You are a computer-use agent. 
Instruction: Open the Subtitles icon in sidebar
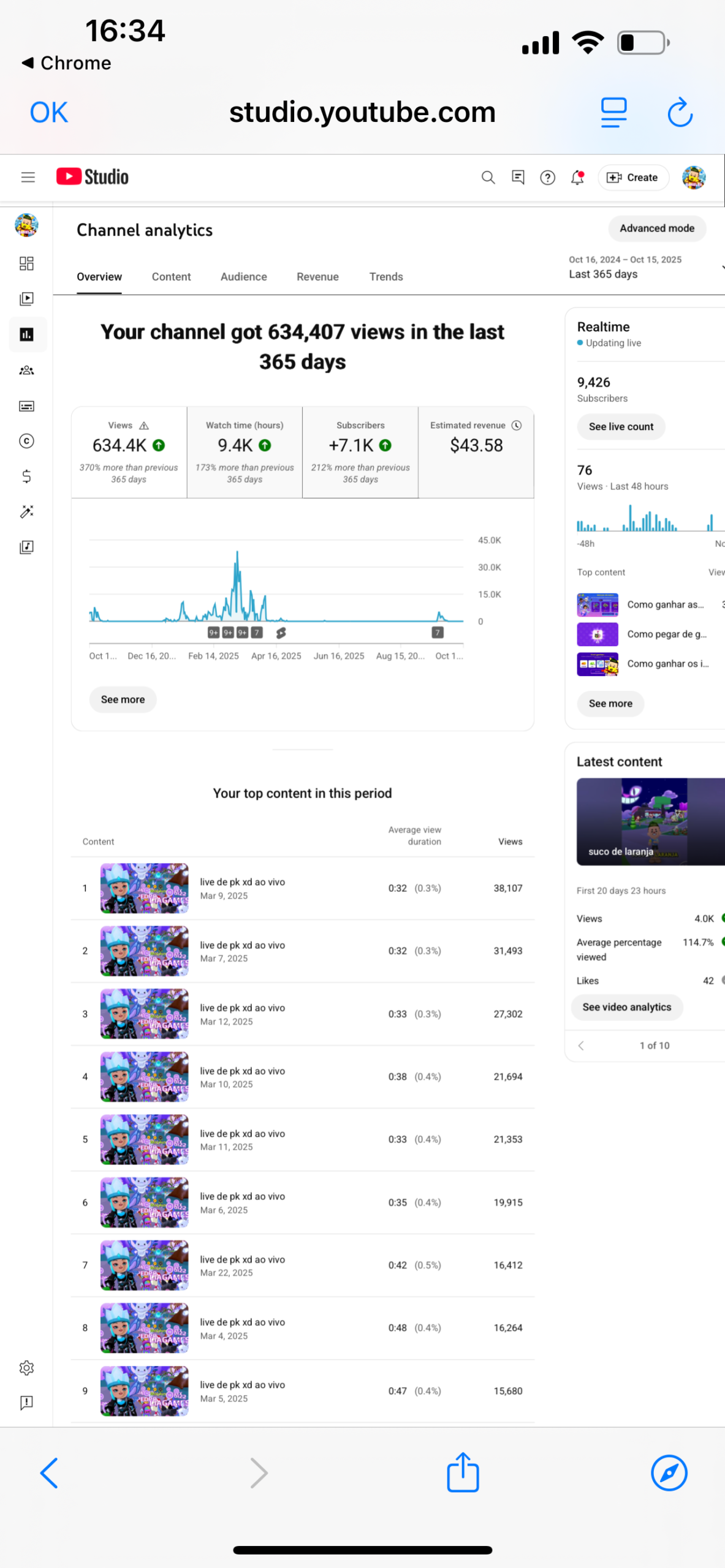26,406
